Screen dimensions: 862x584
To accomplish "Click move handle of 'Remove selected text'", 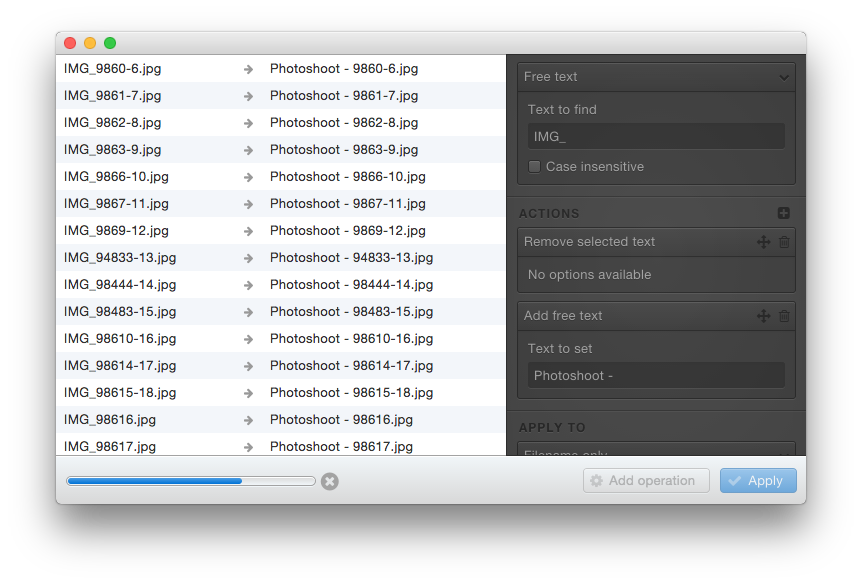I will pyautogui.click(x=763, y=242).
